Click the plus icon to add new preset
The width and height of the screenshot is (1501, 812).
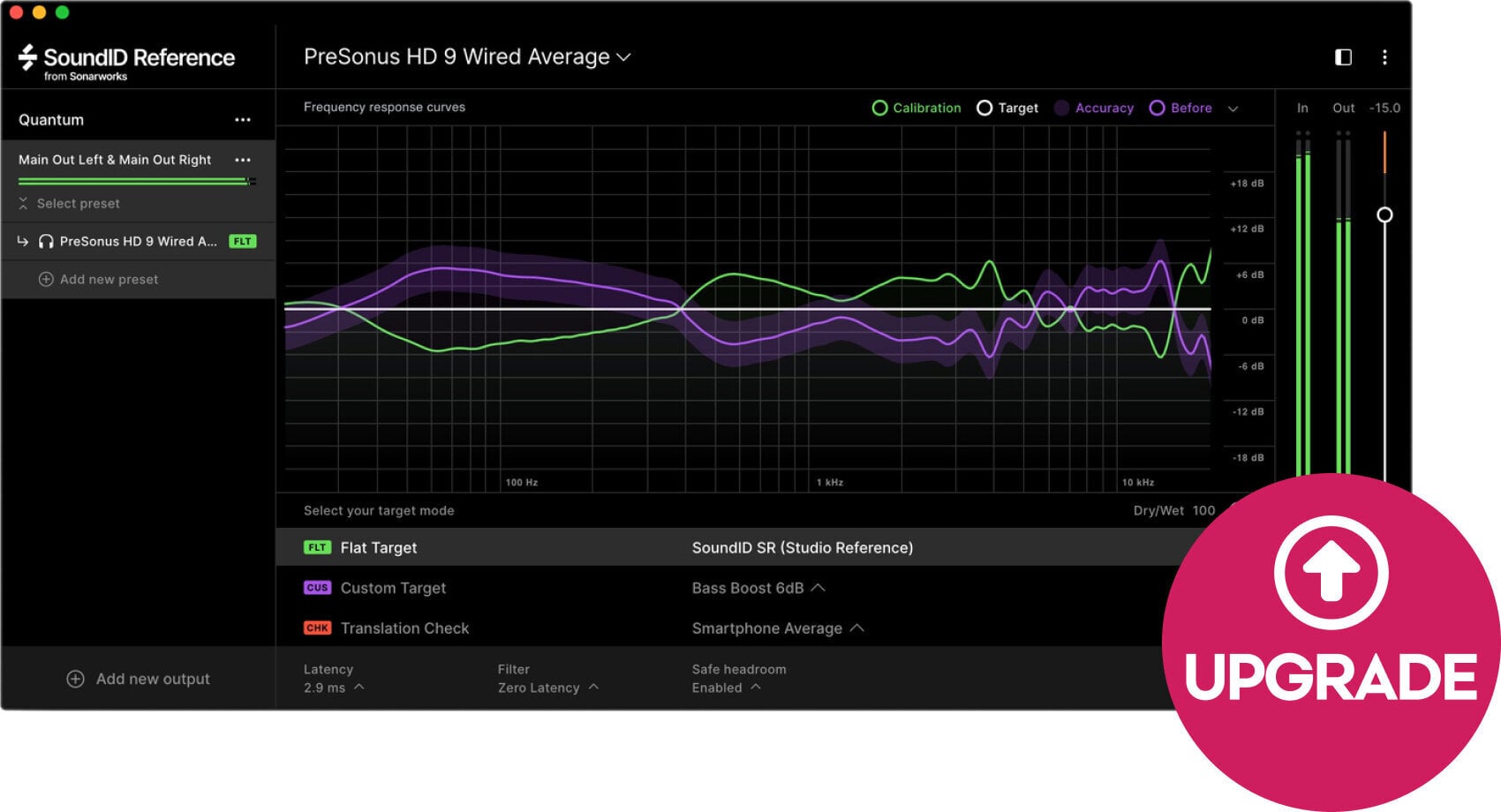click(44, 279)
